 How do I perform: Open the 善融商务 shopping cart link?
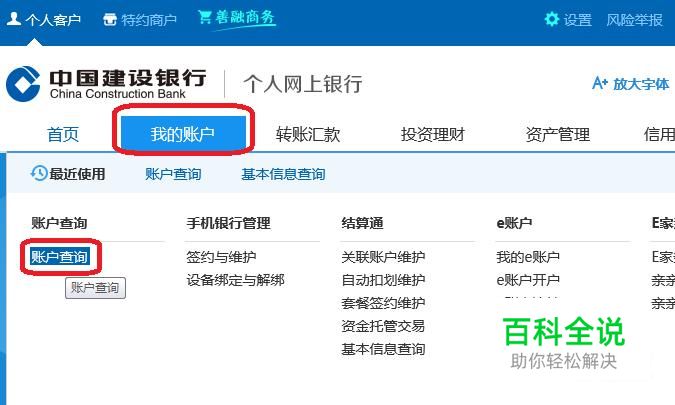coord(236,18)
